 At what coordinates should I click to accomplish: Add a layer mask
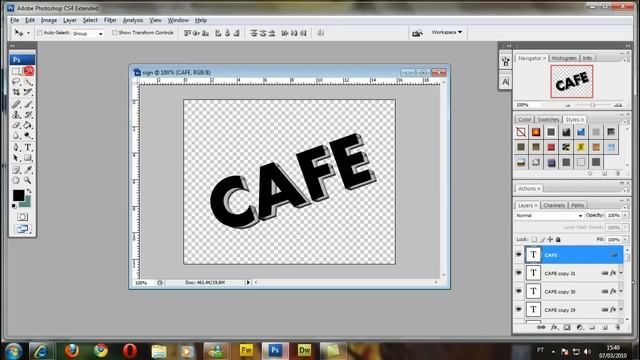[x=567, y=327]
